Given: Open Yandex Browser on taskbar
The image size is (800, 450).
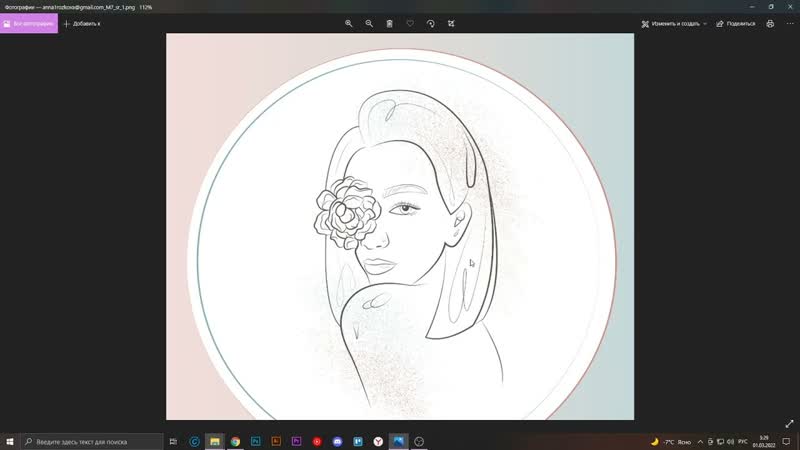Looking at the screenshot, I should click(378, 441).
